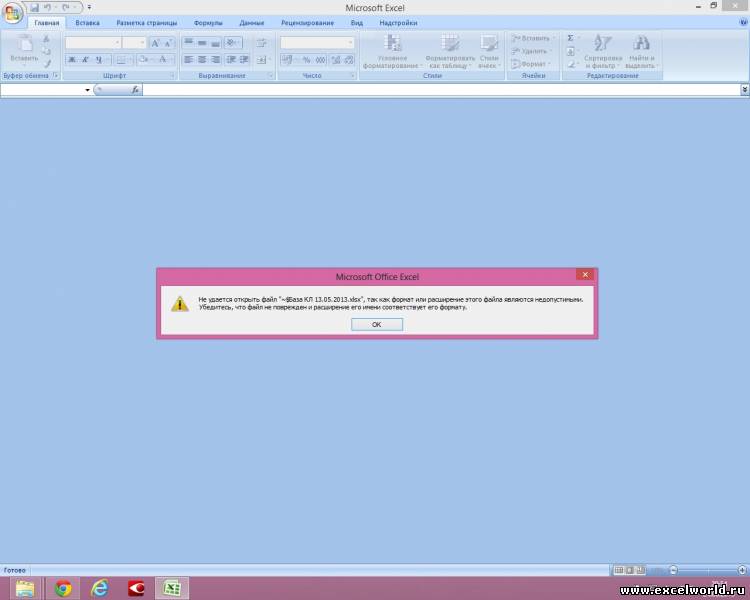Click the Decrease Font Size icon
Screen dimensions: 750x600
(x=168, y=43)
